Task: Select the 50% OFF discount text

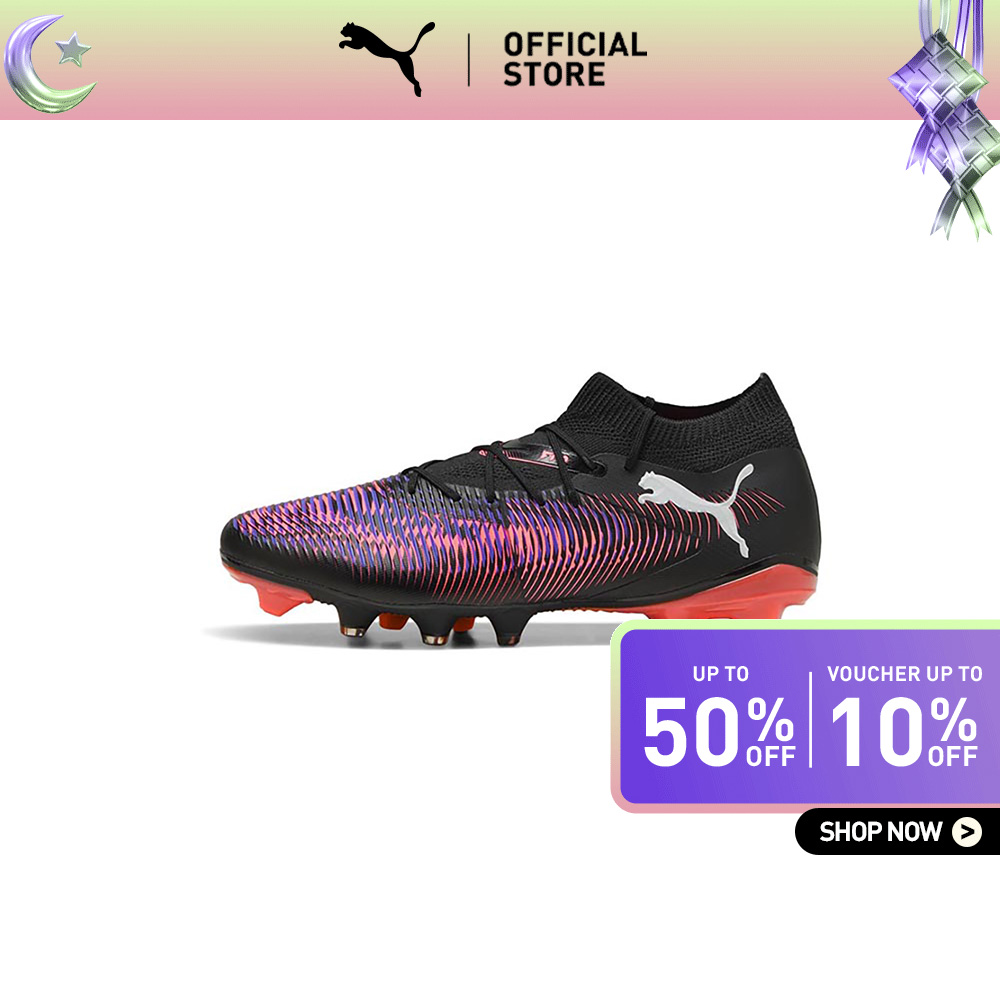Action: [719, 732]
